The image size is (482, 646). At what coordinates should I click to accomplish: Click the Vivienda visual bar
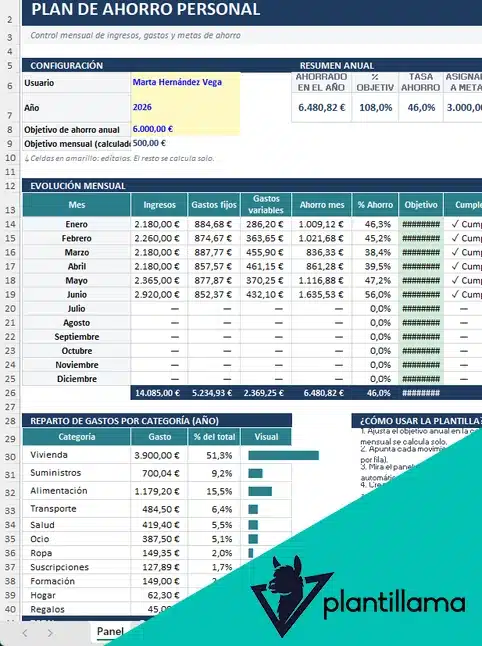click(283, 455)
